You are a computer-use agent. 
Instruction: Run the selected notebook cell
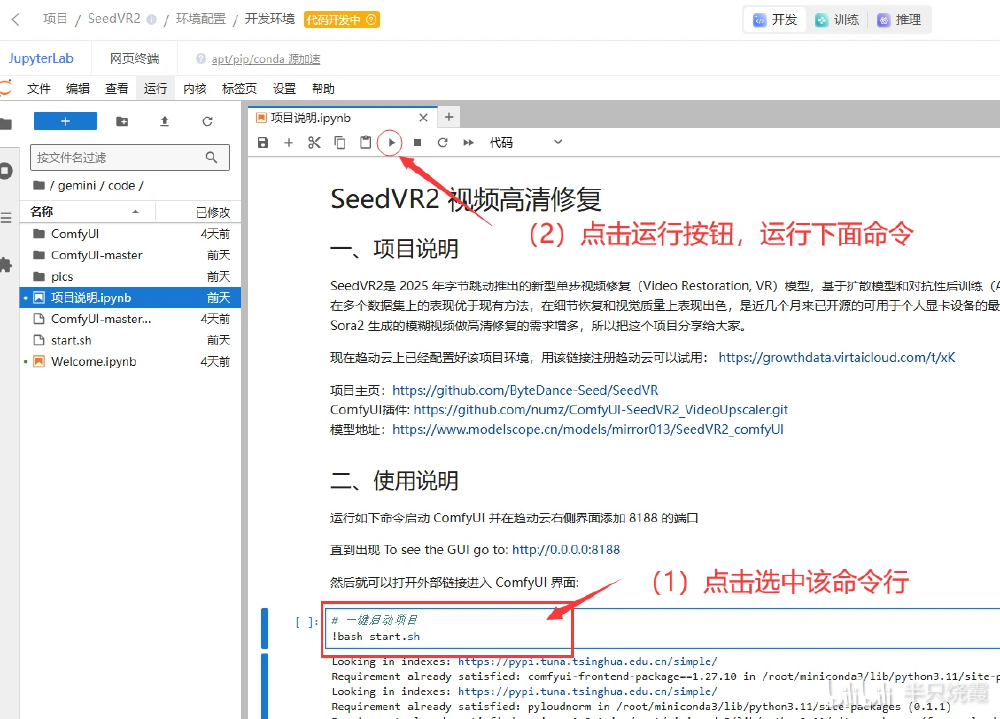click(390, 142)
